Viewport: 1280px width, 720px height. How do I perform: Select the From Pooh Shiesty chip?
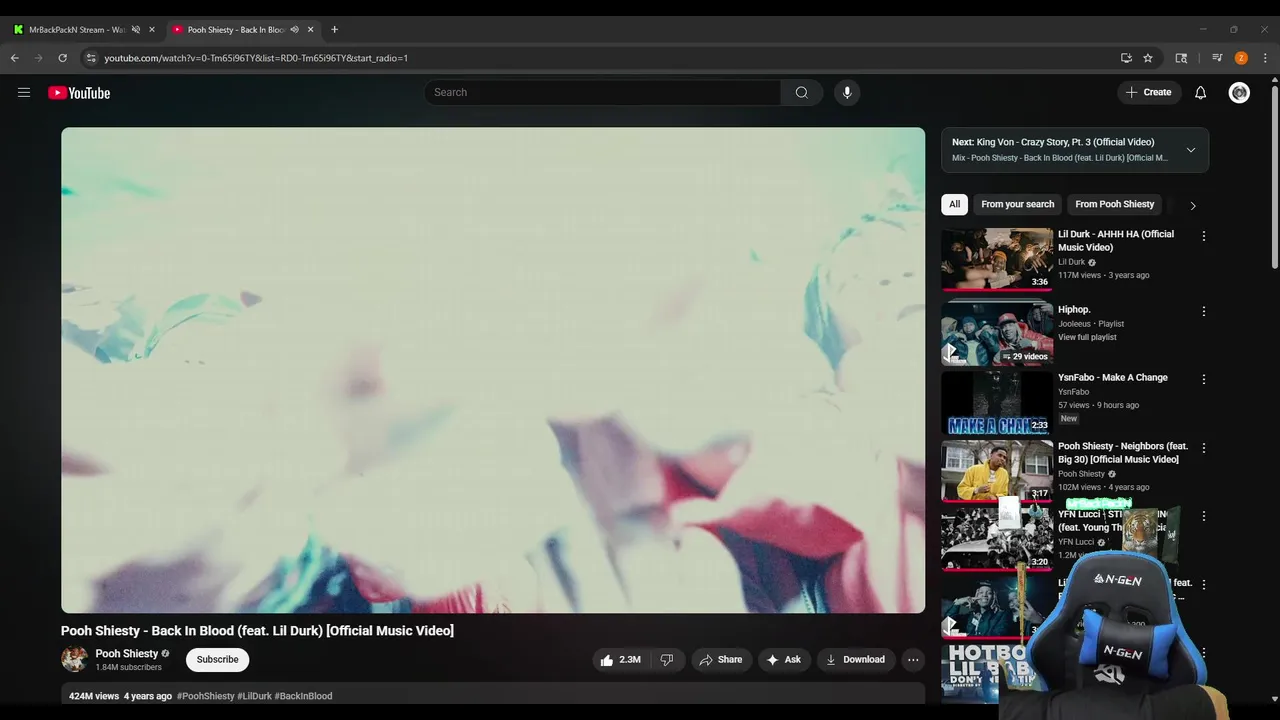[1114, 204]
